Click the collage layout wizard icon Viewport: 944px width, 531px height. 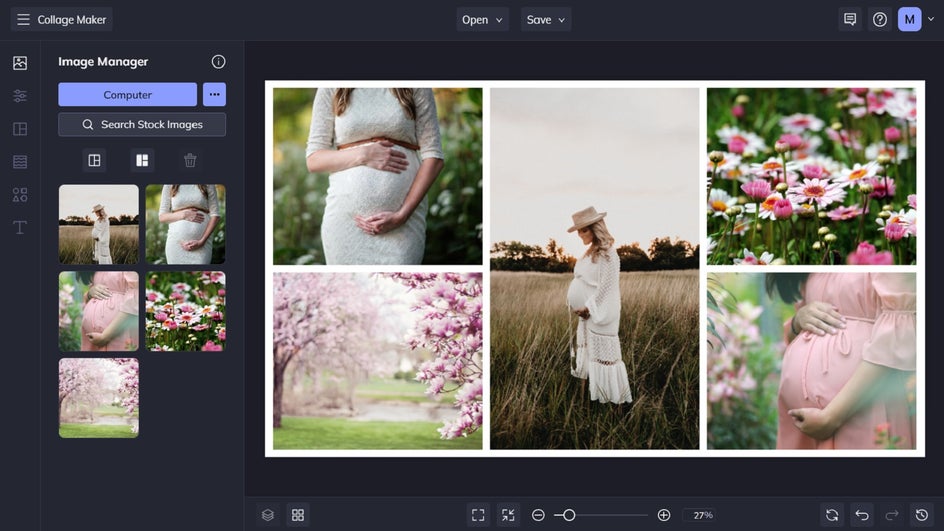pyautogui.click(x=95, y=160)
